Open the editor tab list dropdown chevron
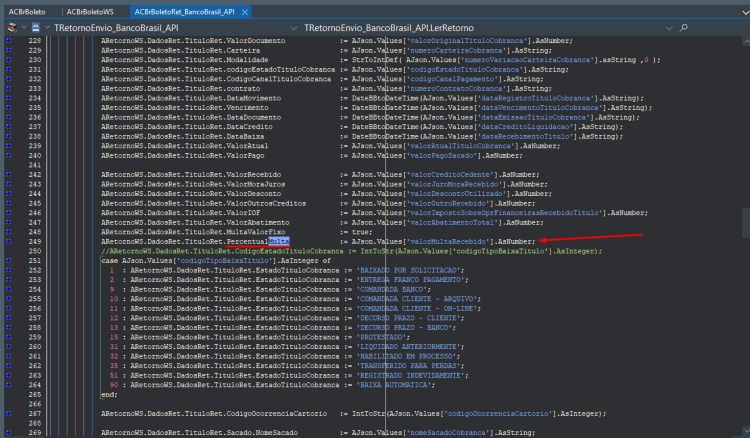This screenshot has width=750, height=438. click(745, 12)
